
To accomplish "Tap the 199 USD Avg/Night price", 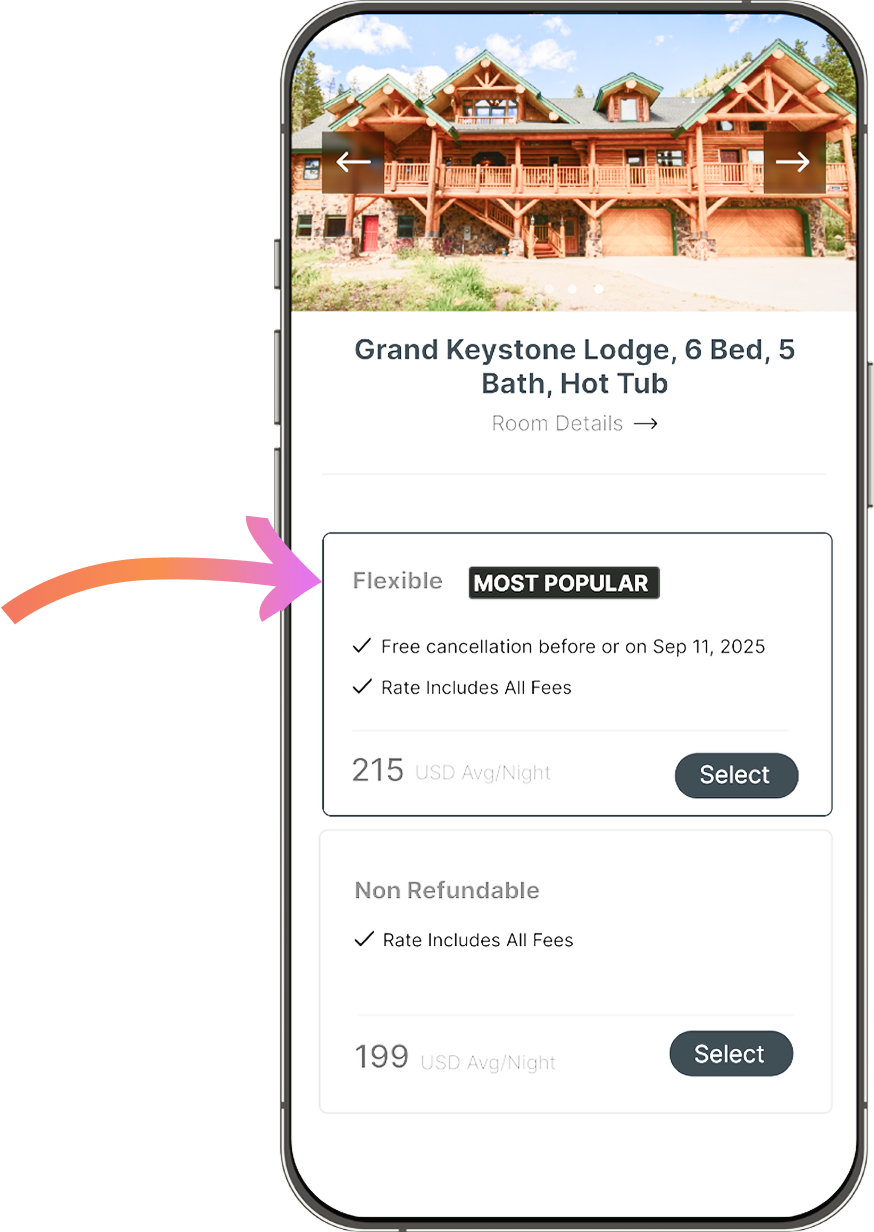I will tap(455, 1058).
